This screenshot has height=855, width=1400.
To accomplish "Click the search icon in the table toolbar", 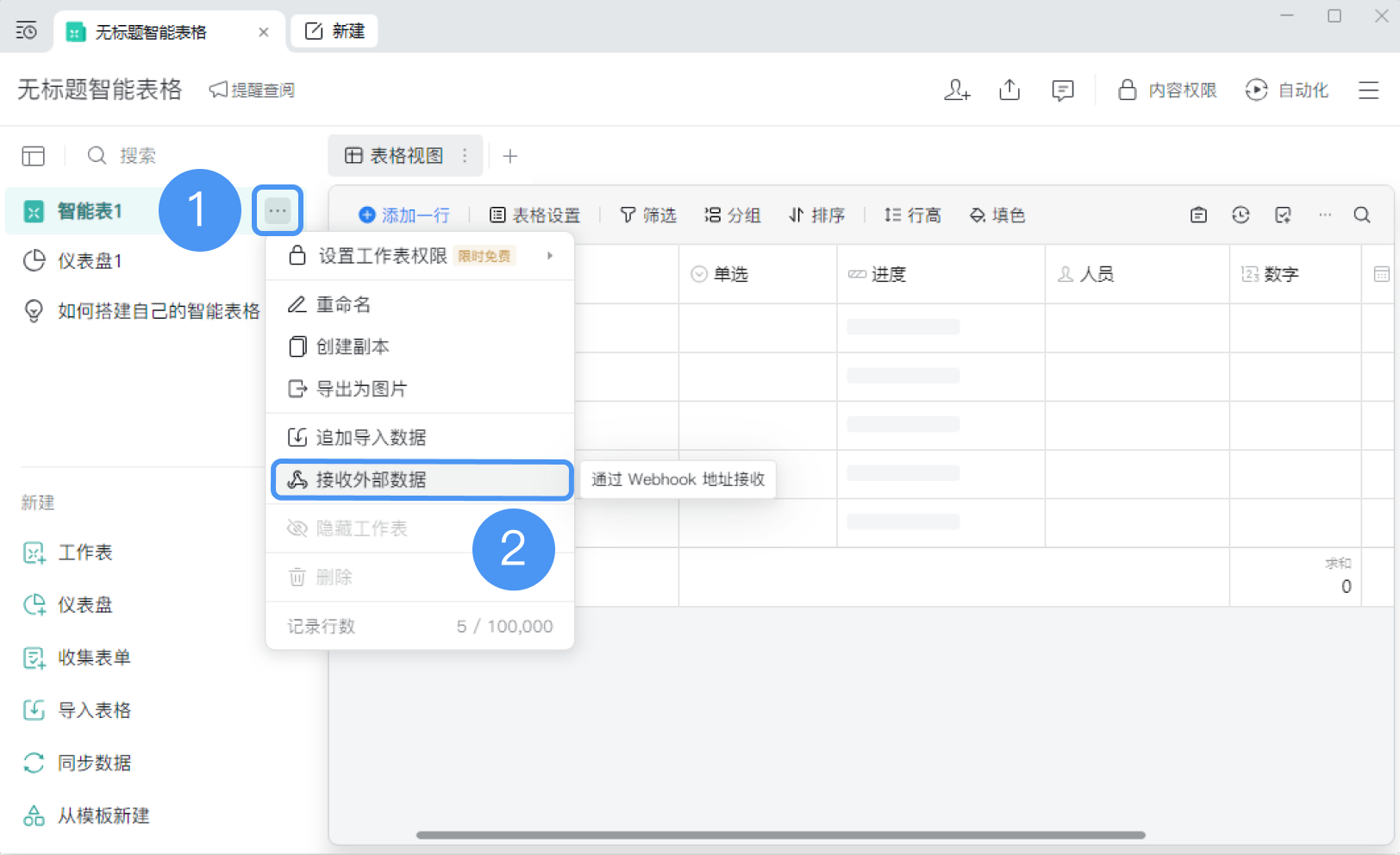I will pyautogui.click(x=1362, y=215).
